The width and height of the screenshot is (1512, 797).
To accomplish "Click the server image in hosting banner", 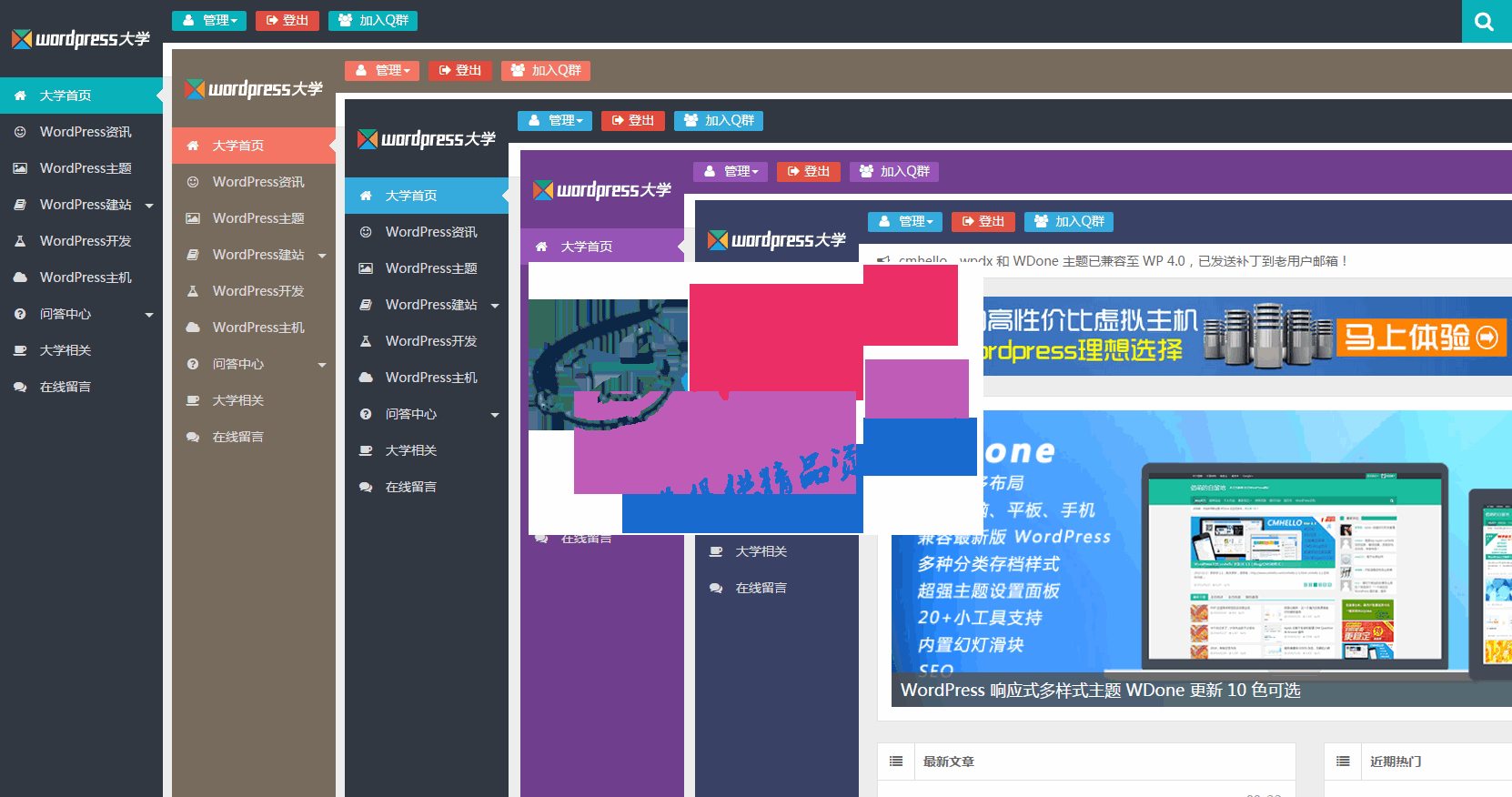I will coord(1268,336).
